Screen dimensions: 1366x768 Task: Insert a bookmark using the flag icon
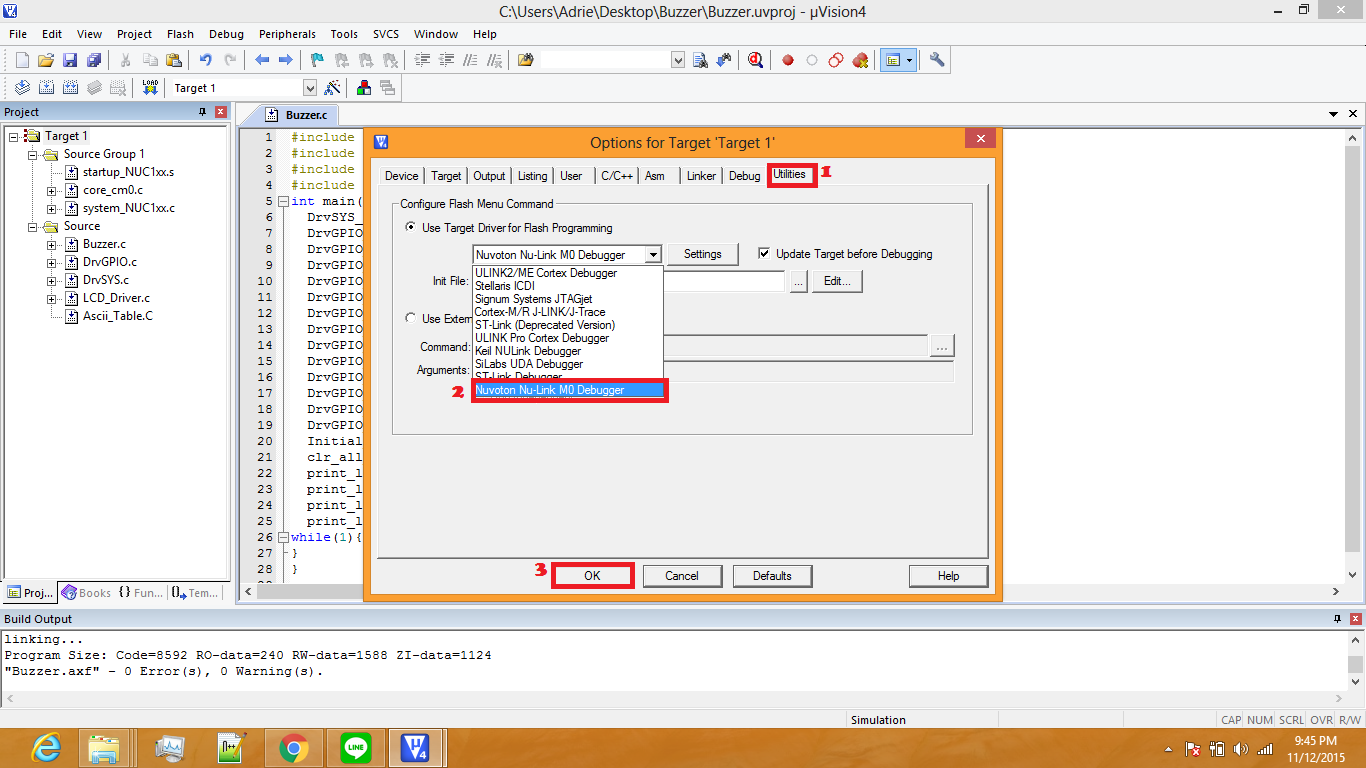tap(317, 60)
